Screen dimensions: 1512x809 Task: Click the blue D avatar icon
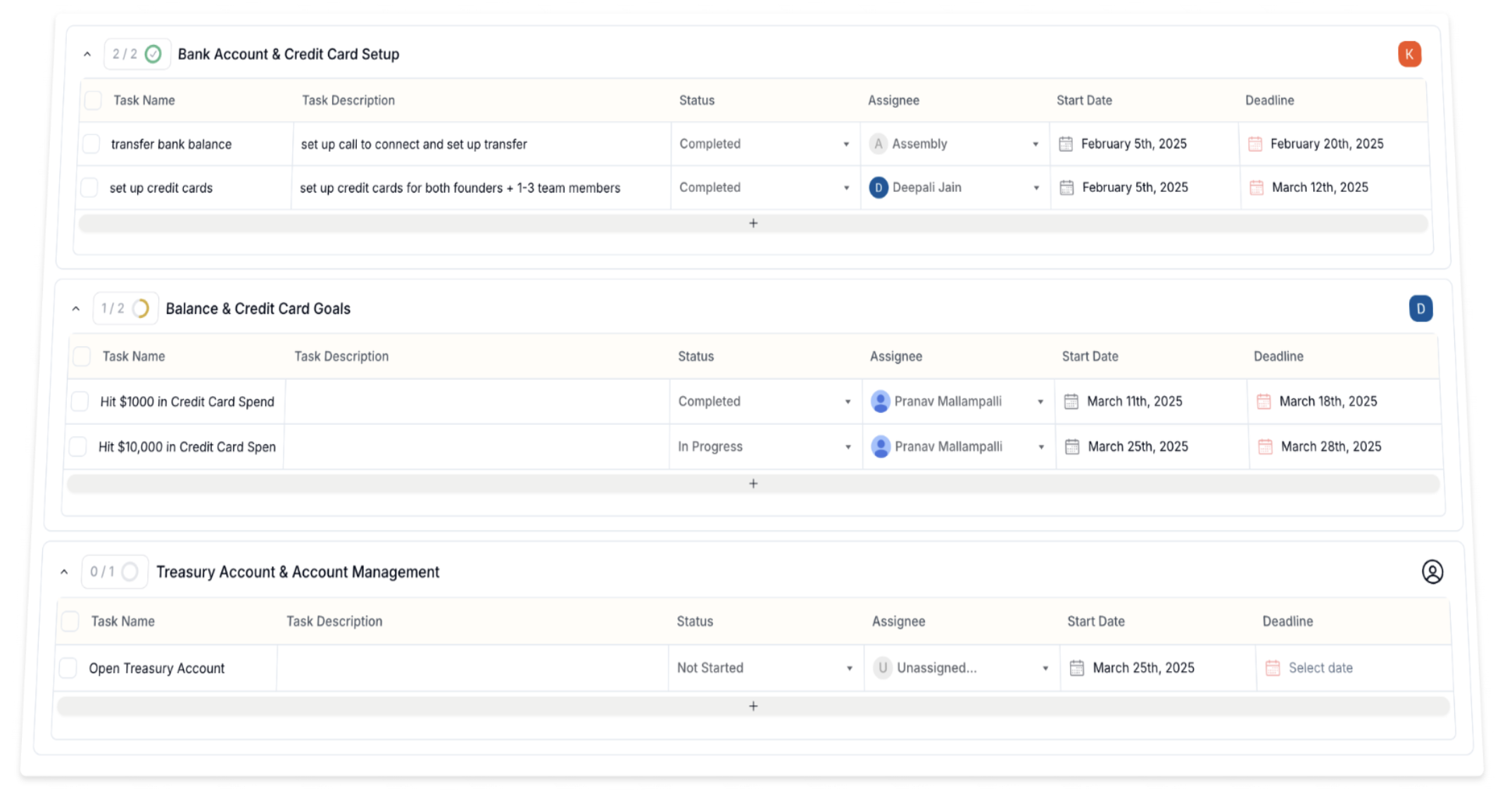click(x=1420, y=309)
